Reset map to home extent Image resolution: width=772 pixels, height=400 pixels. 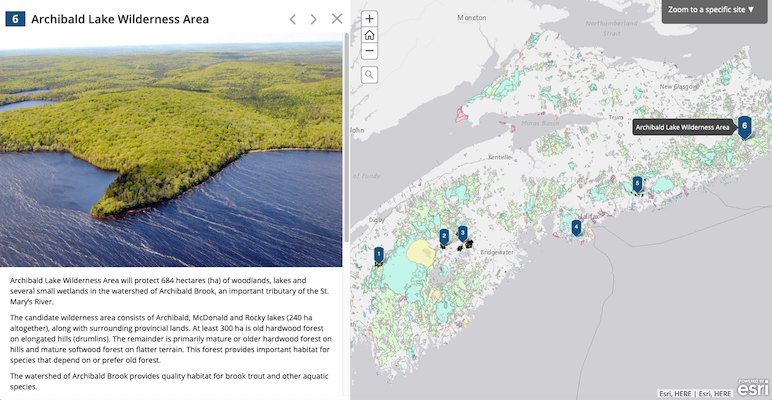pyautogui.click(x=370, y=35)
